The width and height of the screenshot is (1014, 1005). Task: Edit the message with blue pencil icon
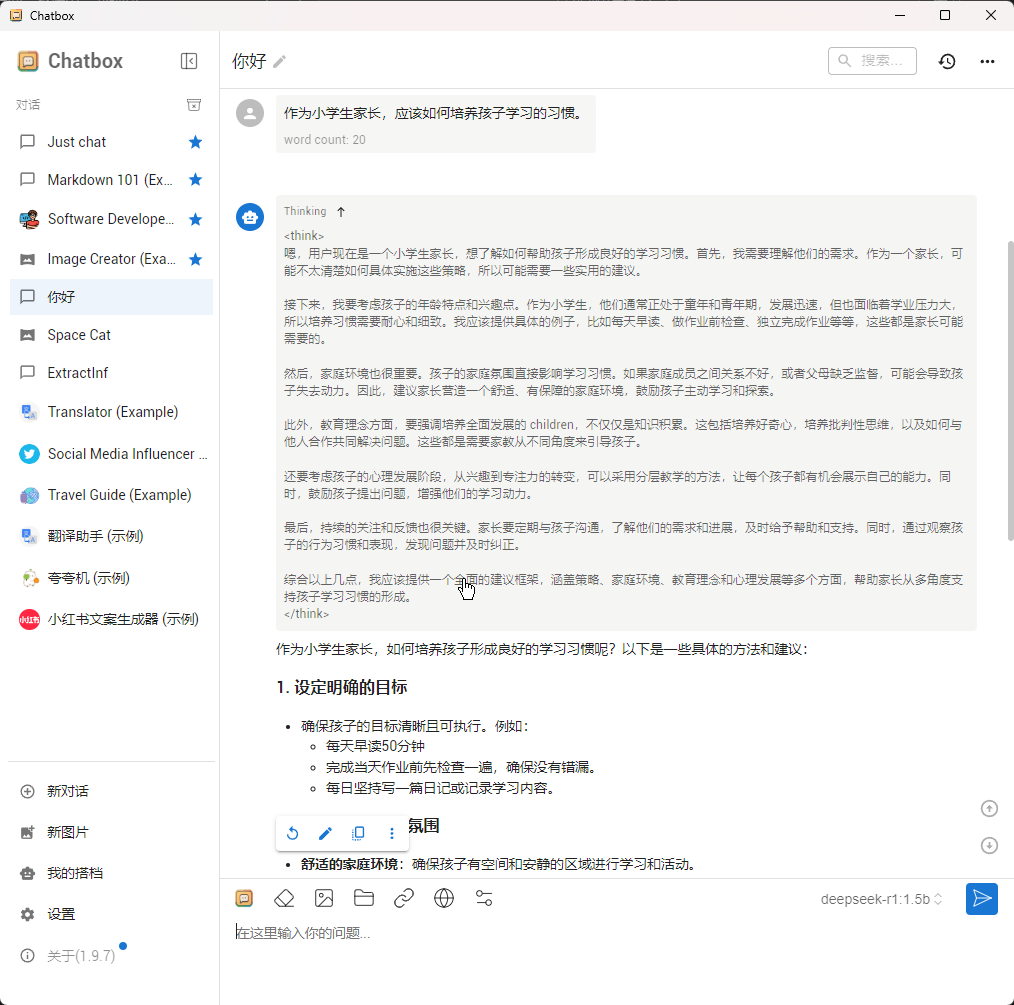pyautogui.click(x=325, y=833)
